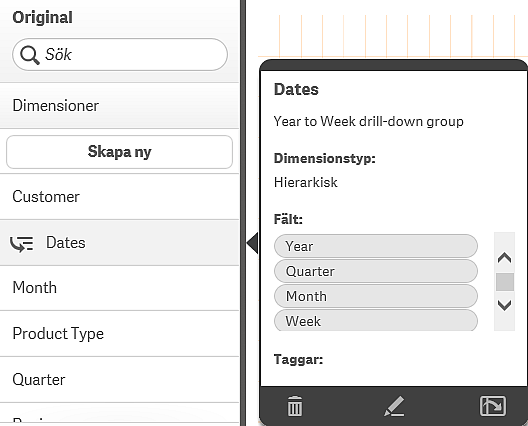This screenshot has width=528, height=426.
Task: Click the Week field pill
Action: click(x=376, y=320)
